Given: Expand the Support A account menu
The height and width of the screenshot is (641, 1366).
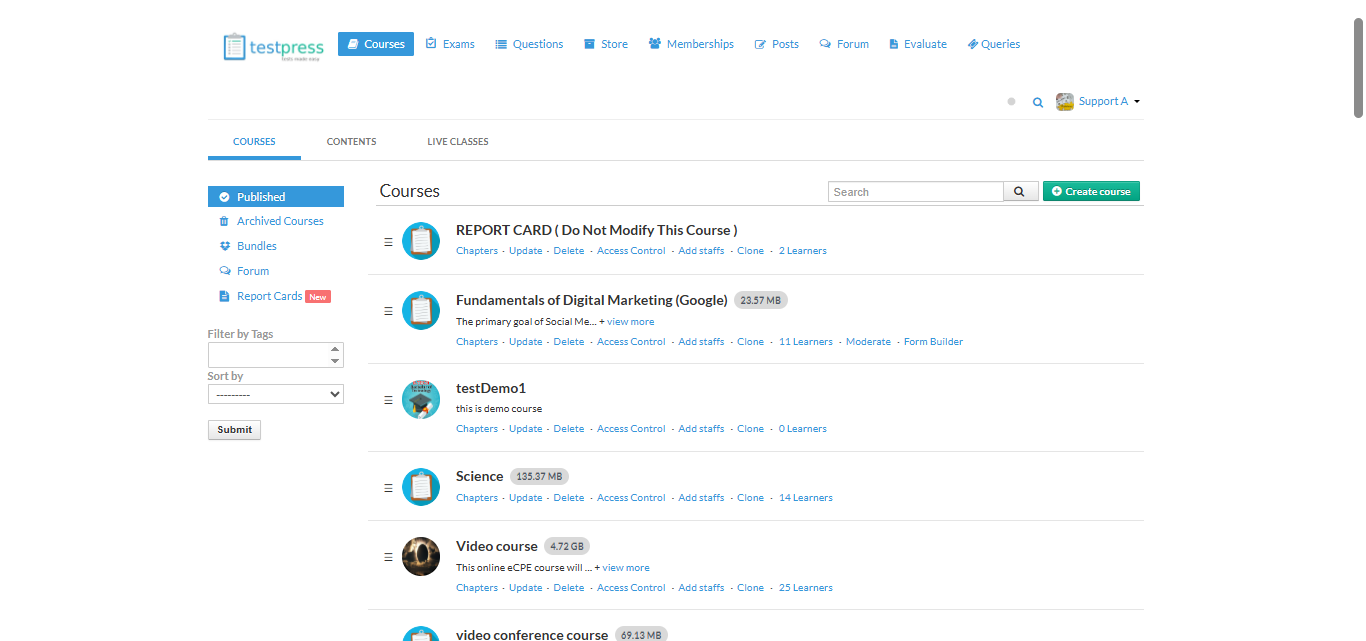Looking at the screenshot, I should click(1137, 101).
